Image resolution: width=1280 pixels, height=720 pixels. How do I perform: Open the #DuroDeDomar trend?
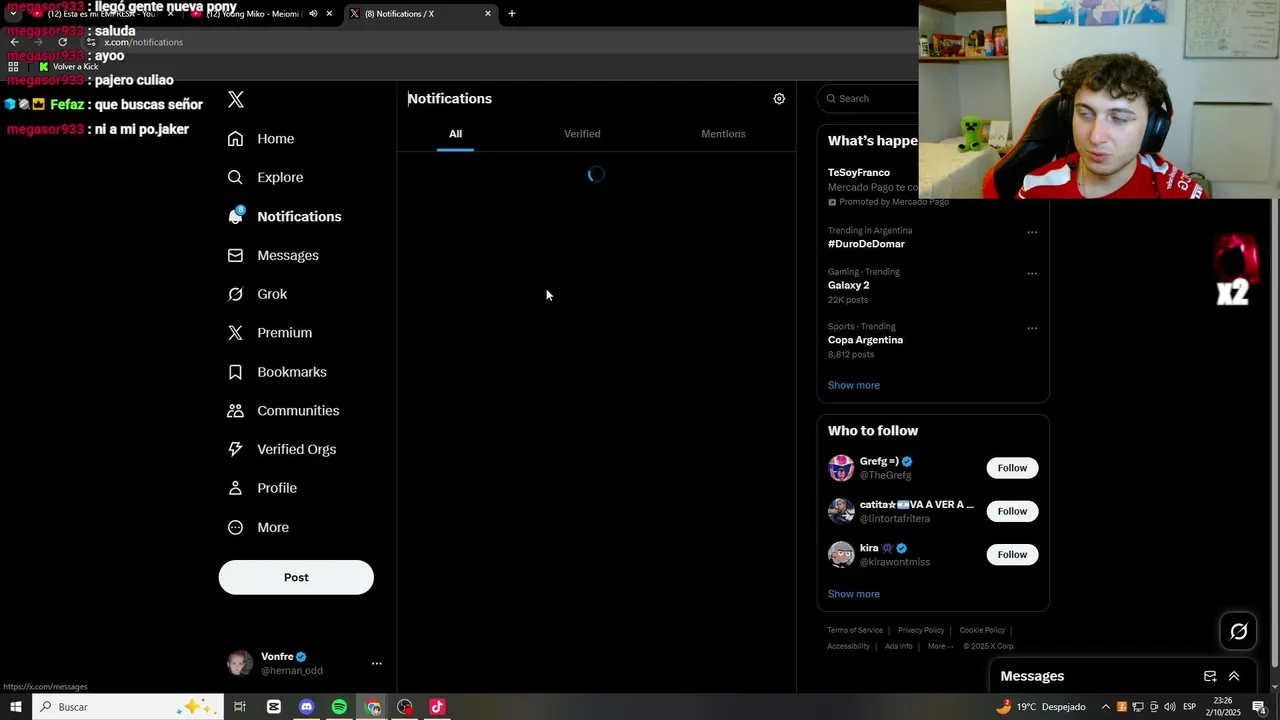866,244
